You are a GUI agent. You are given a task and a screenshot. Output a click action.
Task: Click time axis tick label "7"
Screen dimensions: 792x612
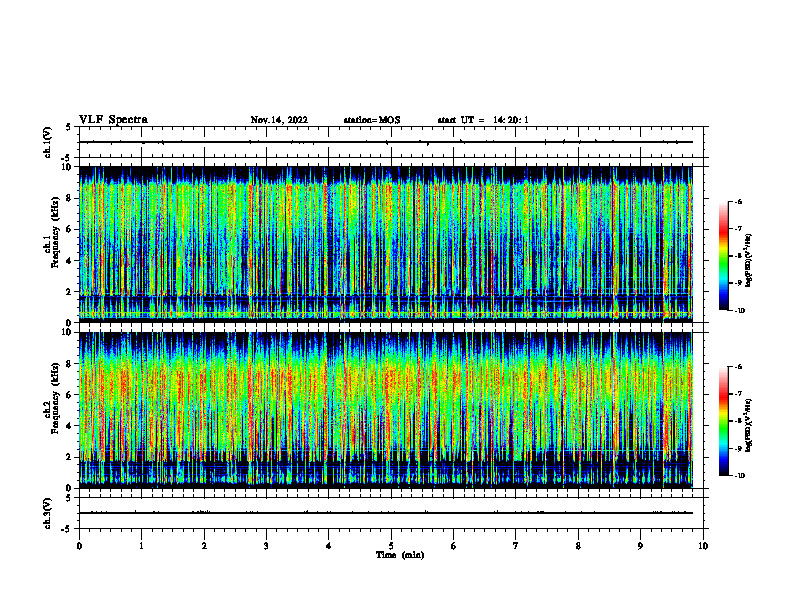click(516, 546)
